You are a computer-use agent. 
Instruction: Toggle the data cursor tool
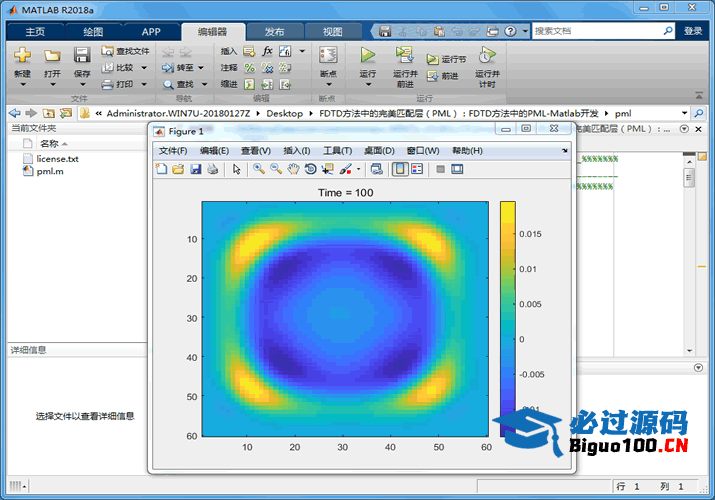pos(327,169)
